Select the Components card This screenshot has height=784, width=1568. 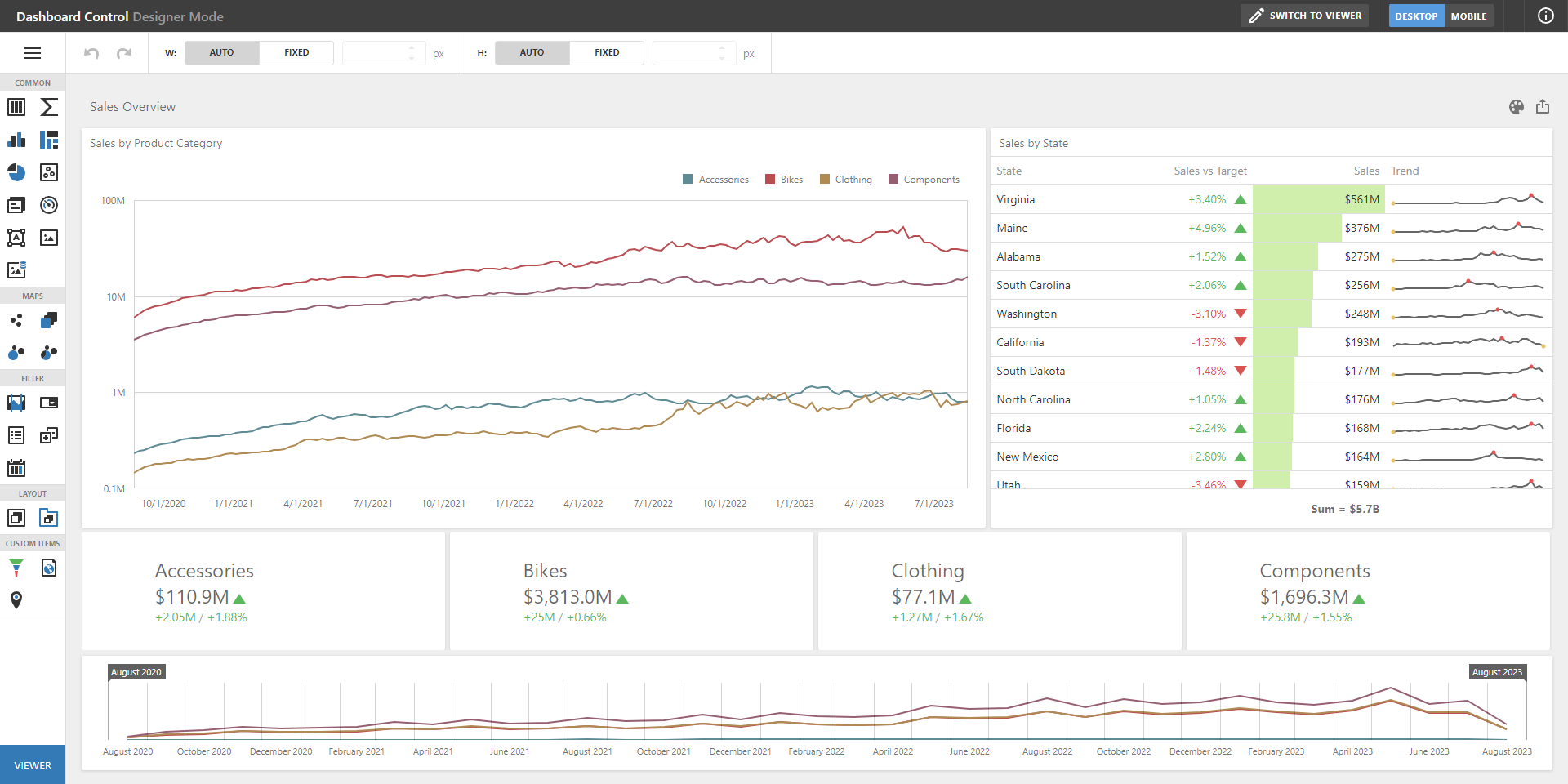[x=1368, y=591]
